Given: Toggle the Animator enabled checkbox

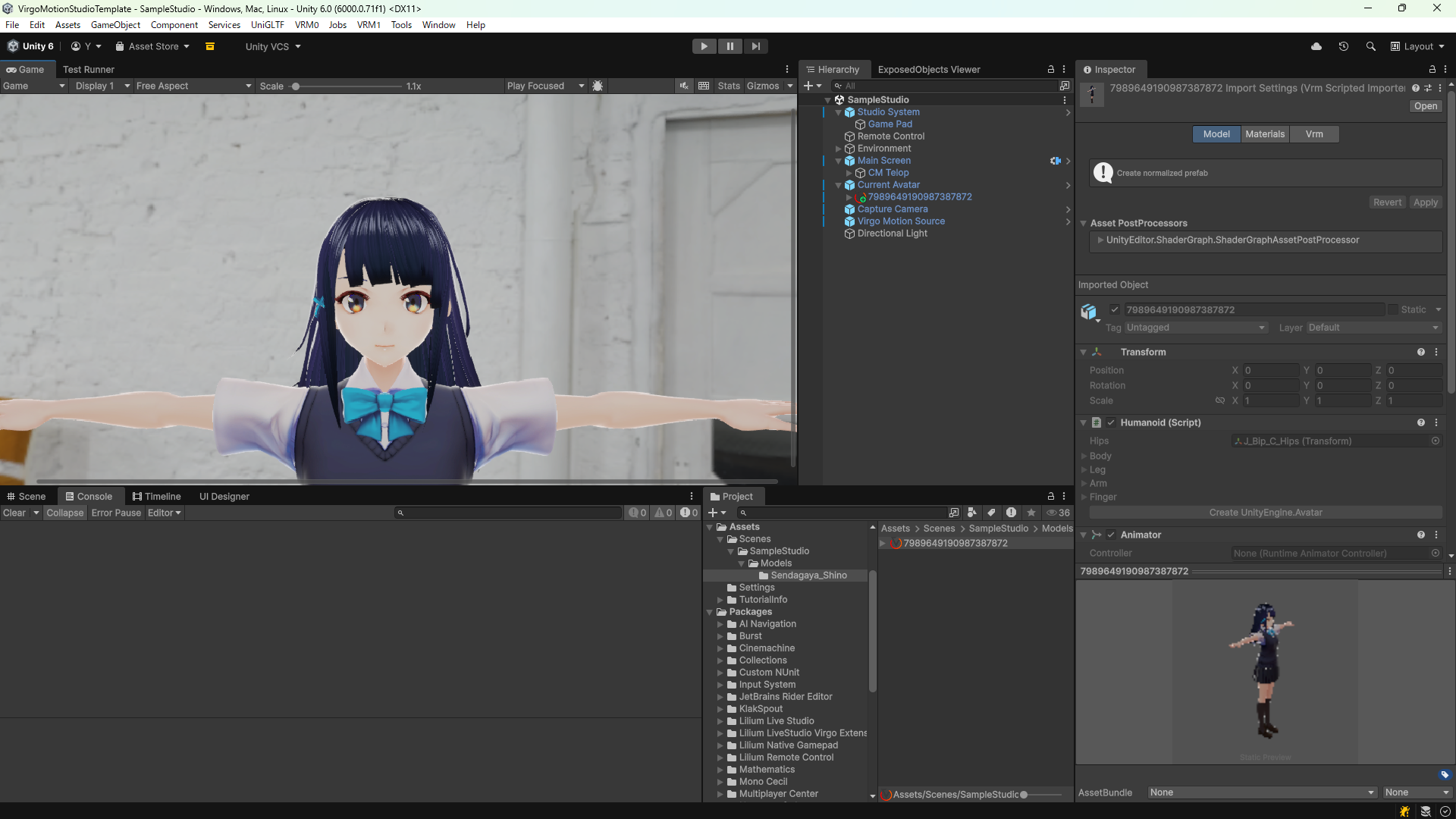Looking at the screenshot, I should click(1111, 535).
